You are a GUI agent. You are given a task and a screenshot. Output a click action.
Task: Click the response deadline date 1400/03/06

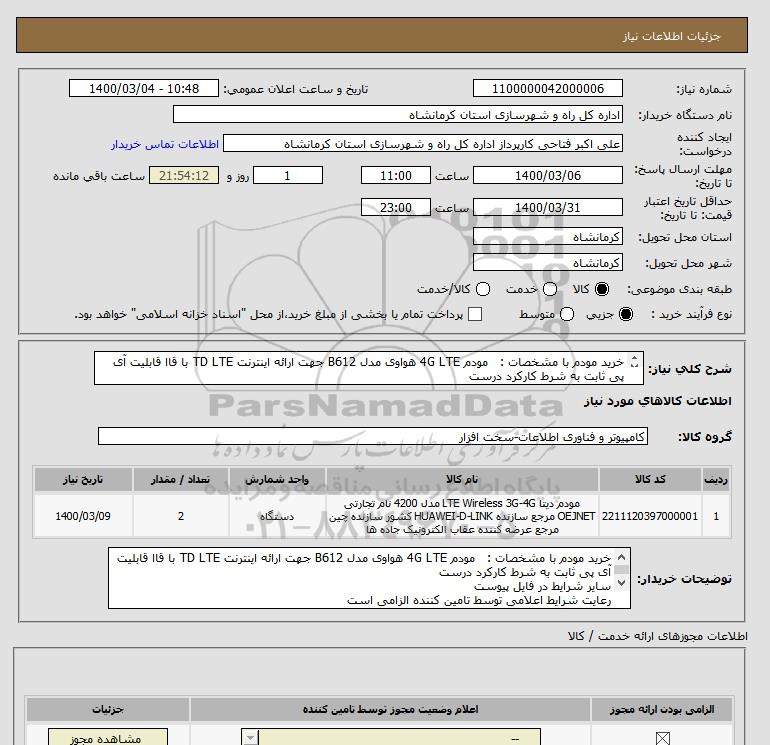click(548, 175)
